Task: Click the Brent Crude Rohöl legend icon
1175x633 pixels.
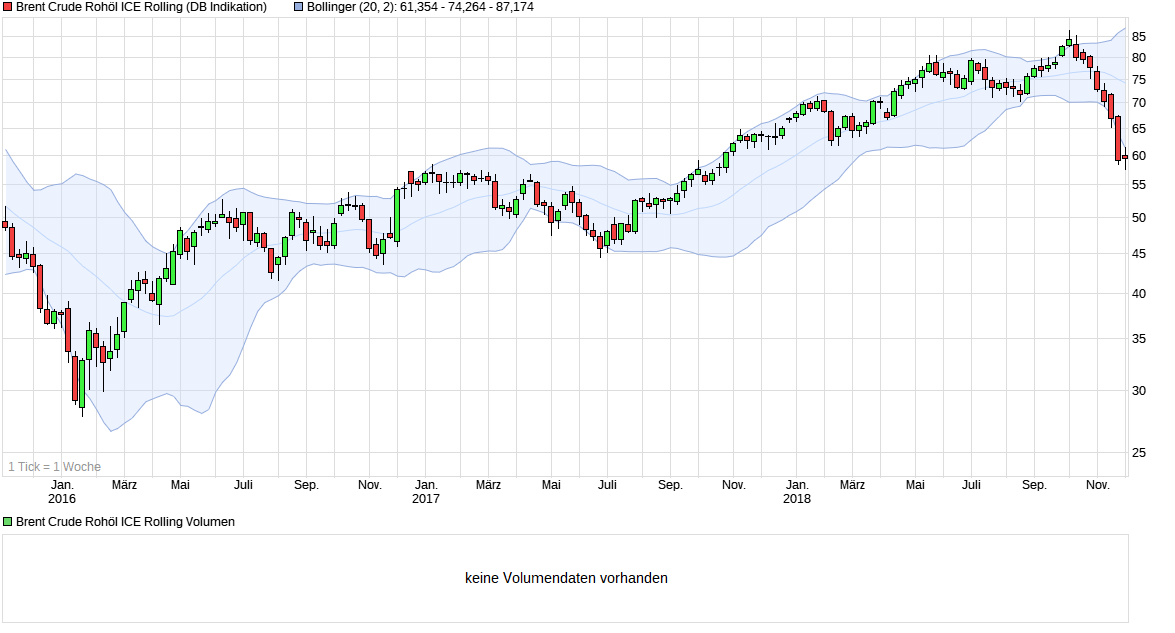Action: pyautogui.click(x=8, y=7)
